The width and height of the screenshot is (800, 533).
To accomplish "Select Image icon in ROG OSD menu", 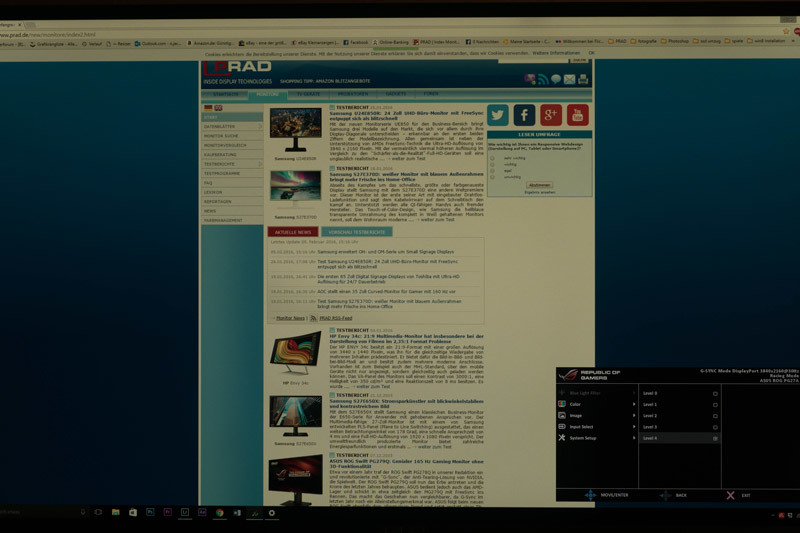I will (562, 415).
